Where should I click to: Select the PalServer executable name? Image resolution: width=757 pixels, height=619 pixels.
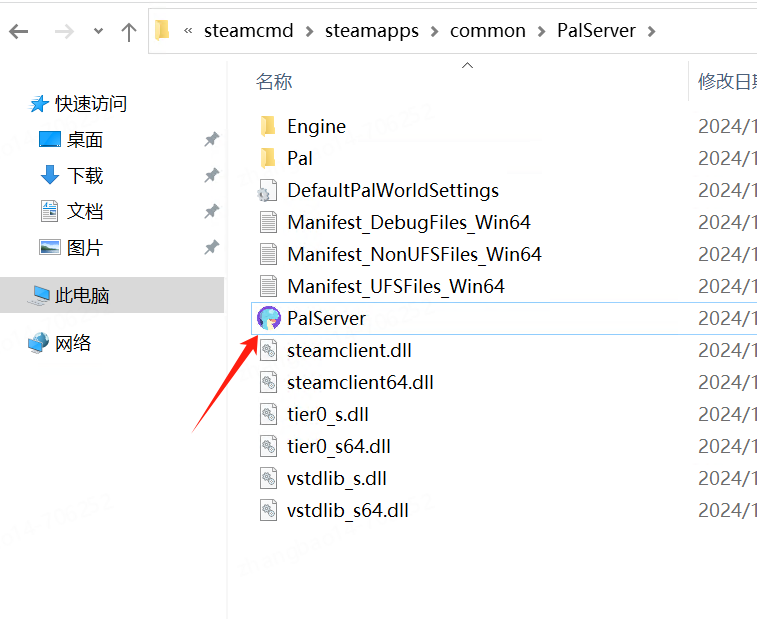pyautogui.click(x=326, y=318)
